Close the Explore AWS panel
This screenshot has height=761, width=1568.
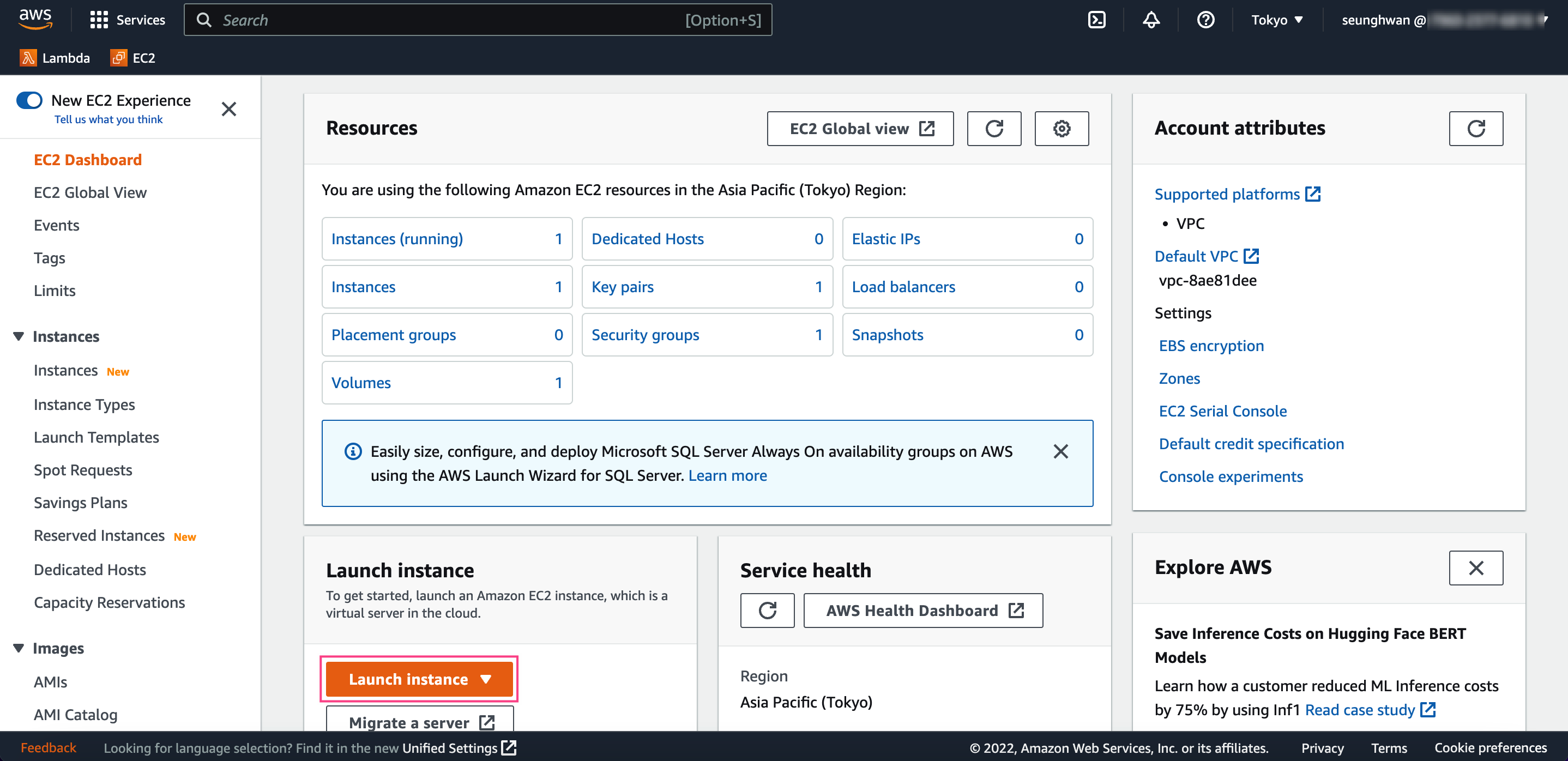point(1475,567)
